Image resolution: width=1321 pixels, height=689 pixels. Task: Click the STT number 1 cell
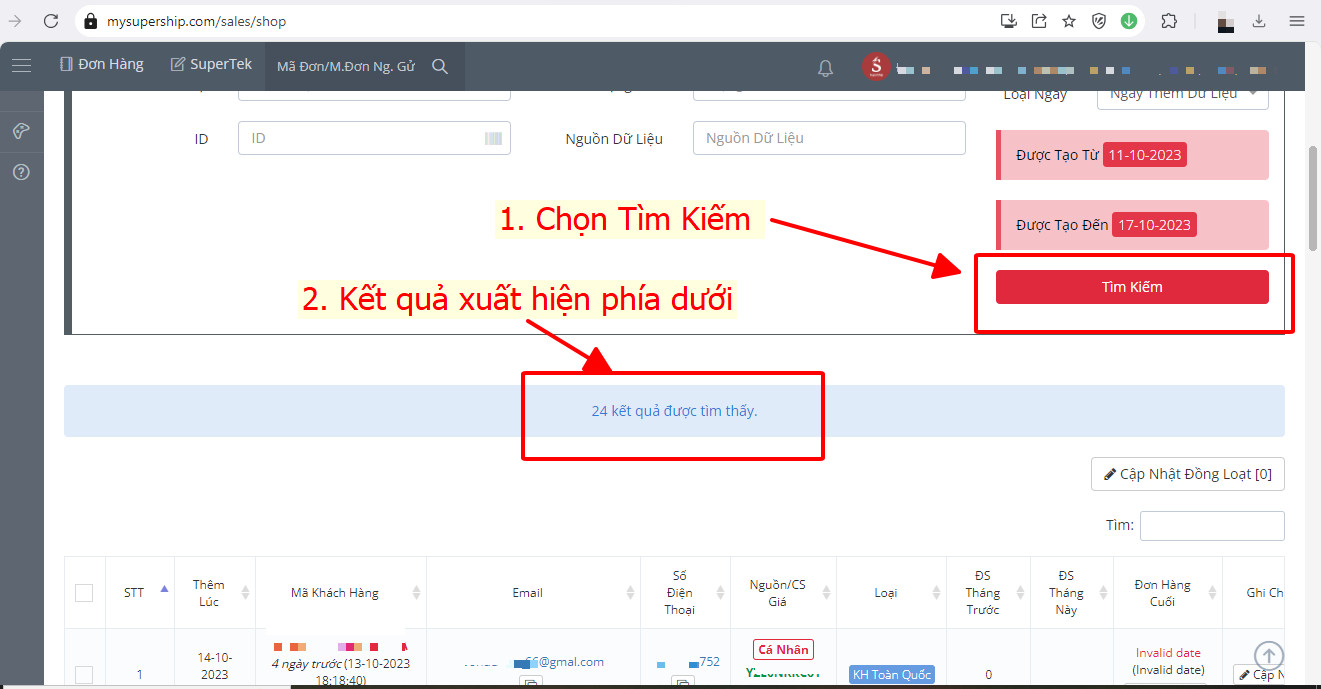(140, 674)
